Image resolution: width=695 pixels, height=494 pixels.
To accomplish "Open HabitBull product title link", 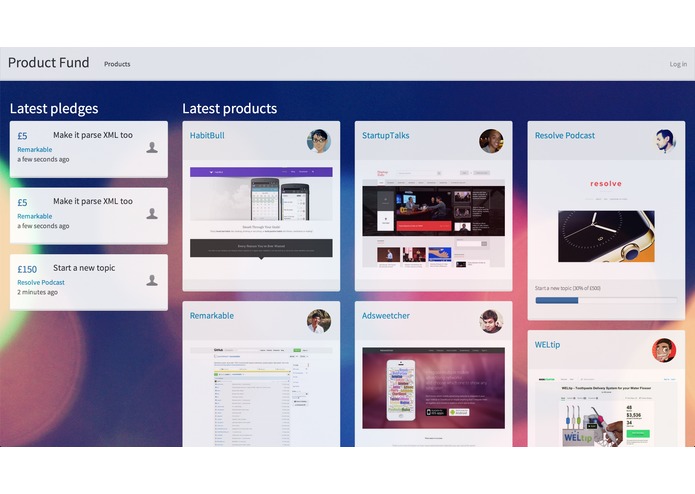I will (x=207, y=136).
